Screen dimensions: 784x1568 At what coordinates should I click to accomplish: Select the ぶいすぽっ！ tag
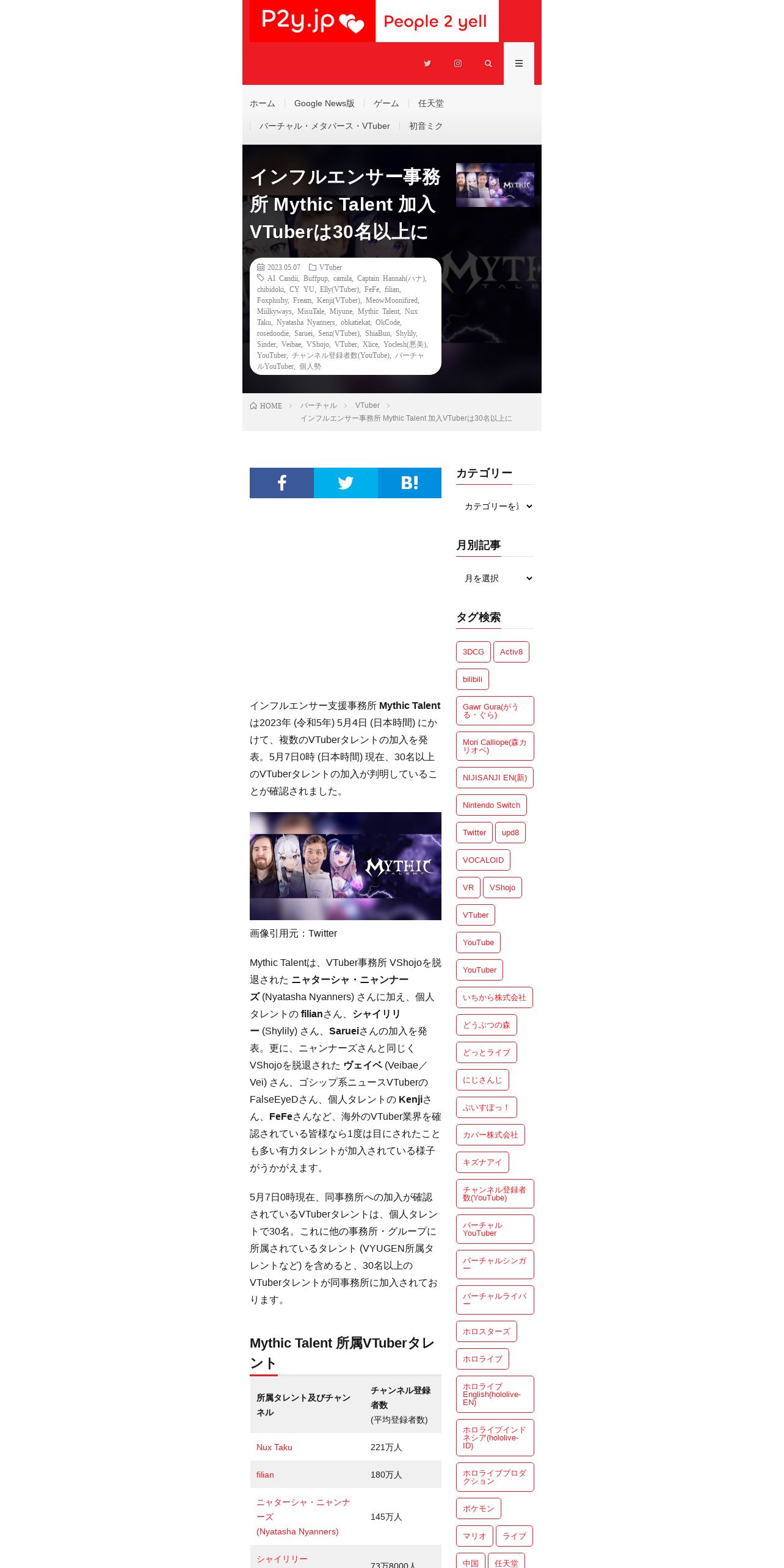coord(487,1108)
